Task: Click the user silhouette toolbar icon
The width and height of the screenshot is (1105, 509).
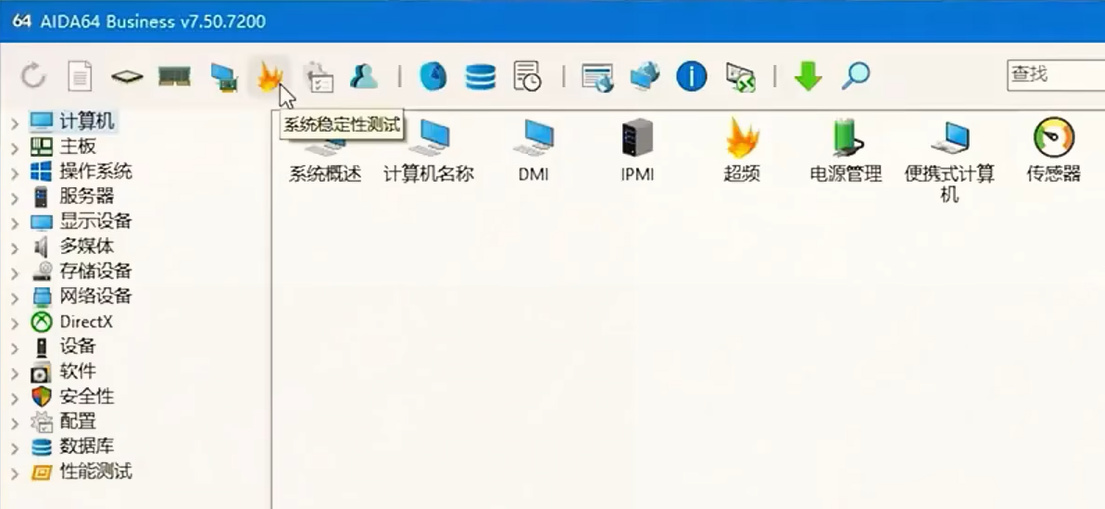Action: coord(364,75)
